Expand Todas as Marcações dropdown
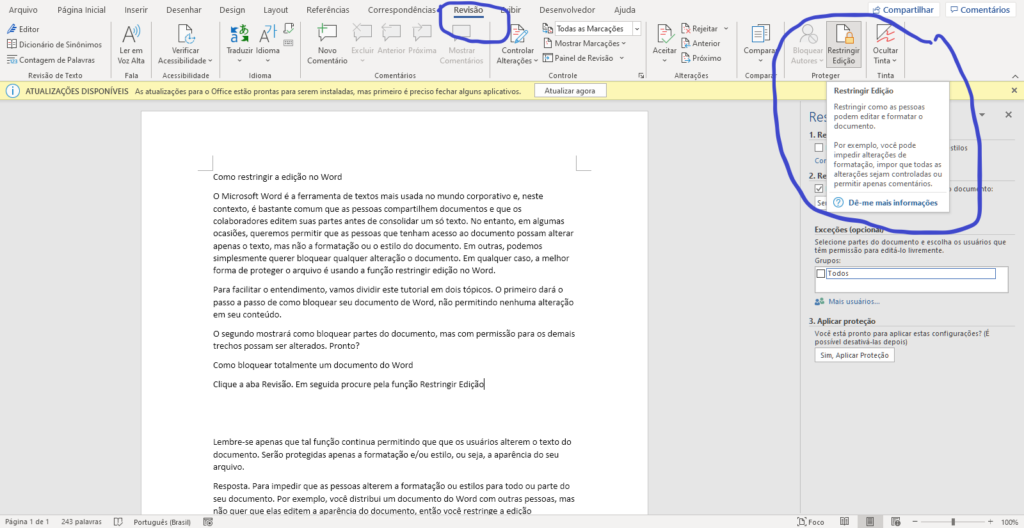 click(x=636, y=29)
